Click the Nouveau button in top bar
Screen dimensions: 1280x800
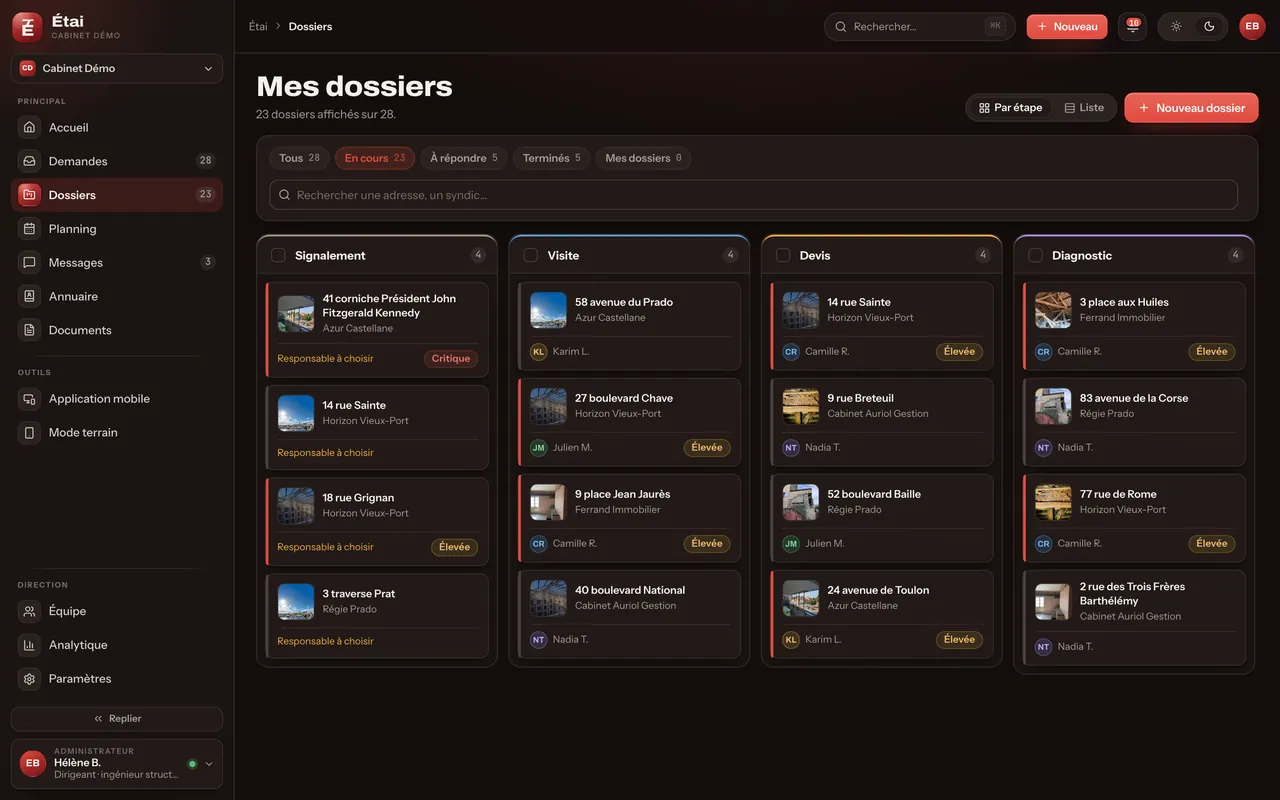pyautogui.click(x=1067, y=27)
